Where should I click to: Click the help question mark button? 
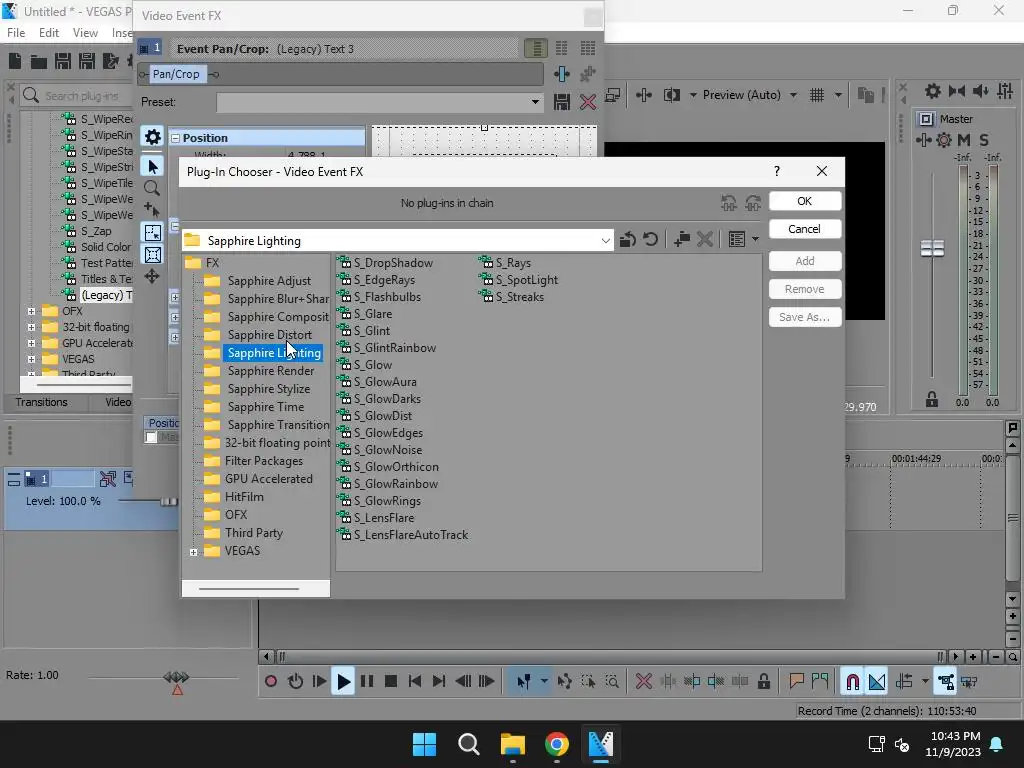click(776, 171)
